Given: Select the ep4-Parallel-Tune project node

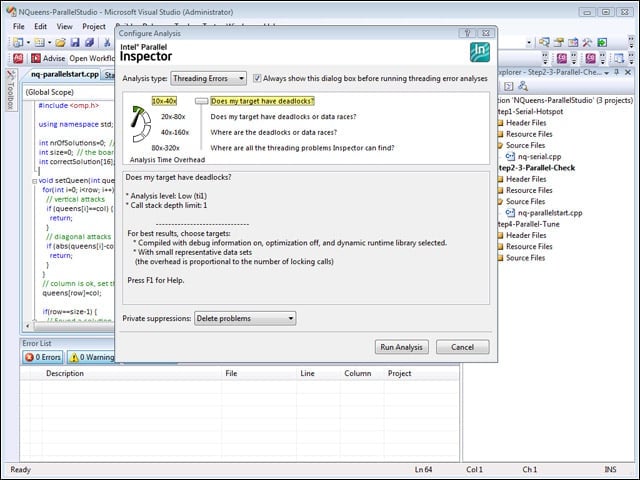Looking at the screenshot, I should click(x=529, y=224).
